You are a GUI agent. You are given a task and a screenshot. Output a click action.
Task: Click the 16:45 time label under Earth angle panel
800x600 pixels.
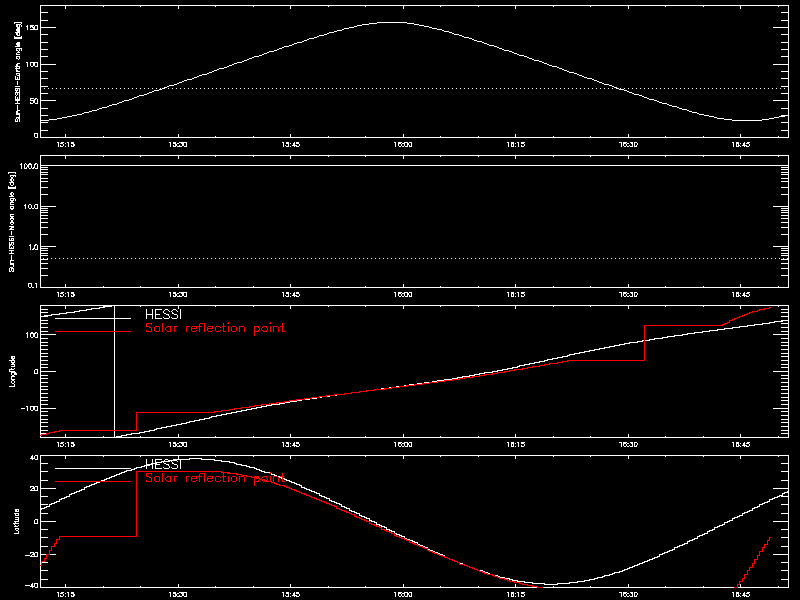tap(741, 145)
